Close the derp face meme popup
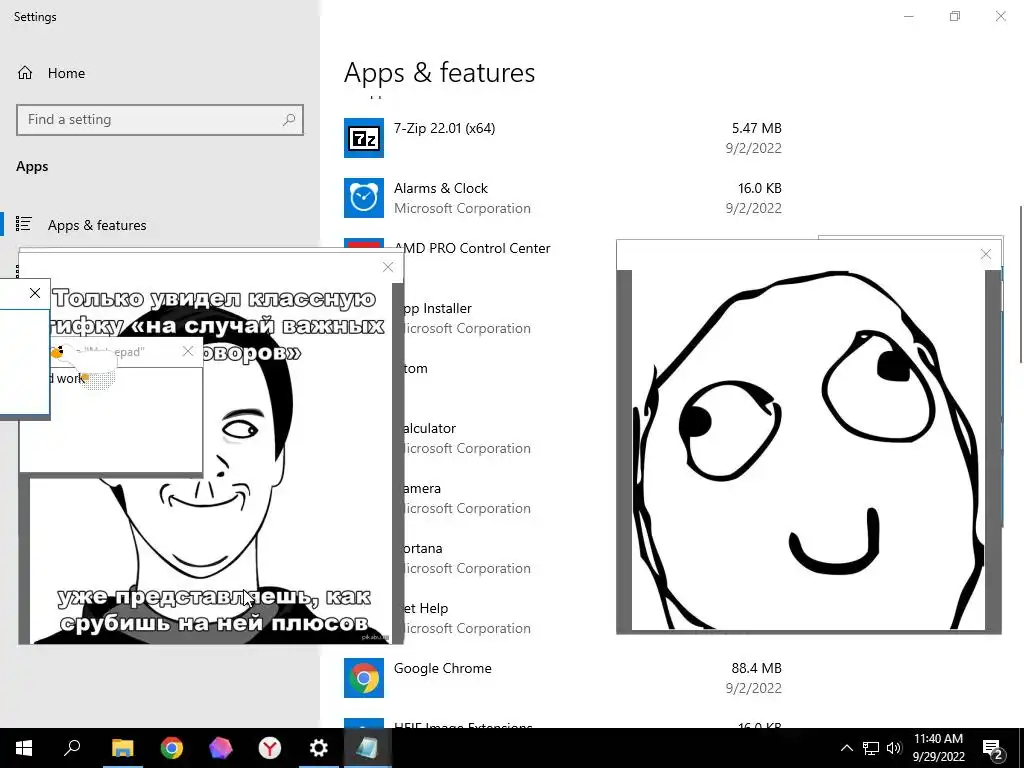Image resolution: width=1024 pixels, height=768 pixels. click(986, 254)
